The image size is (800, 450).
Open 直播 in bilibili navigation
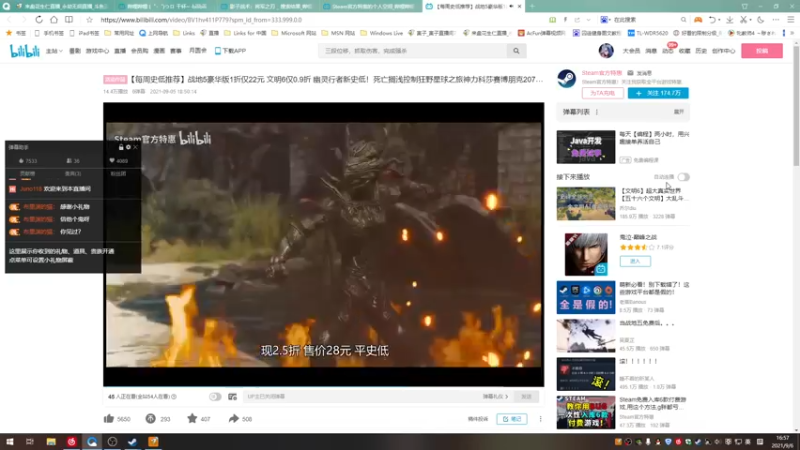120,51
